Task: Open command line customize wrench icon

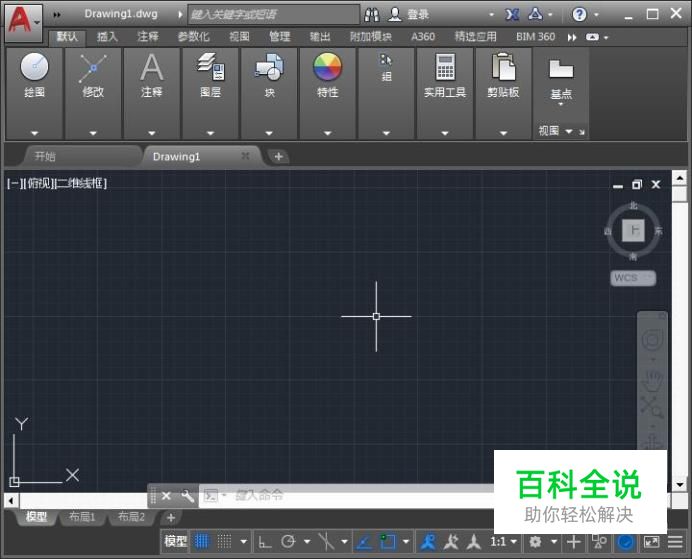Action: (x=188, y=496)
